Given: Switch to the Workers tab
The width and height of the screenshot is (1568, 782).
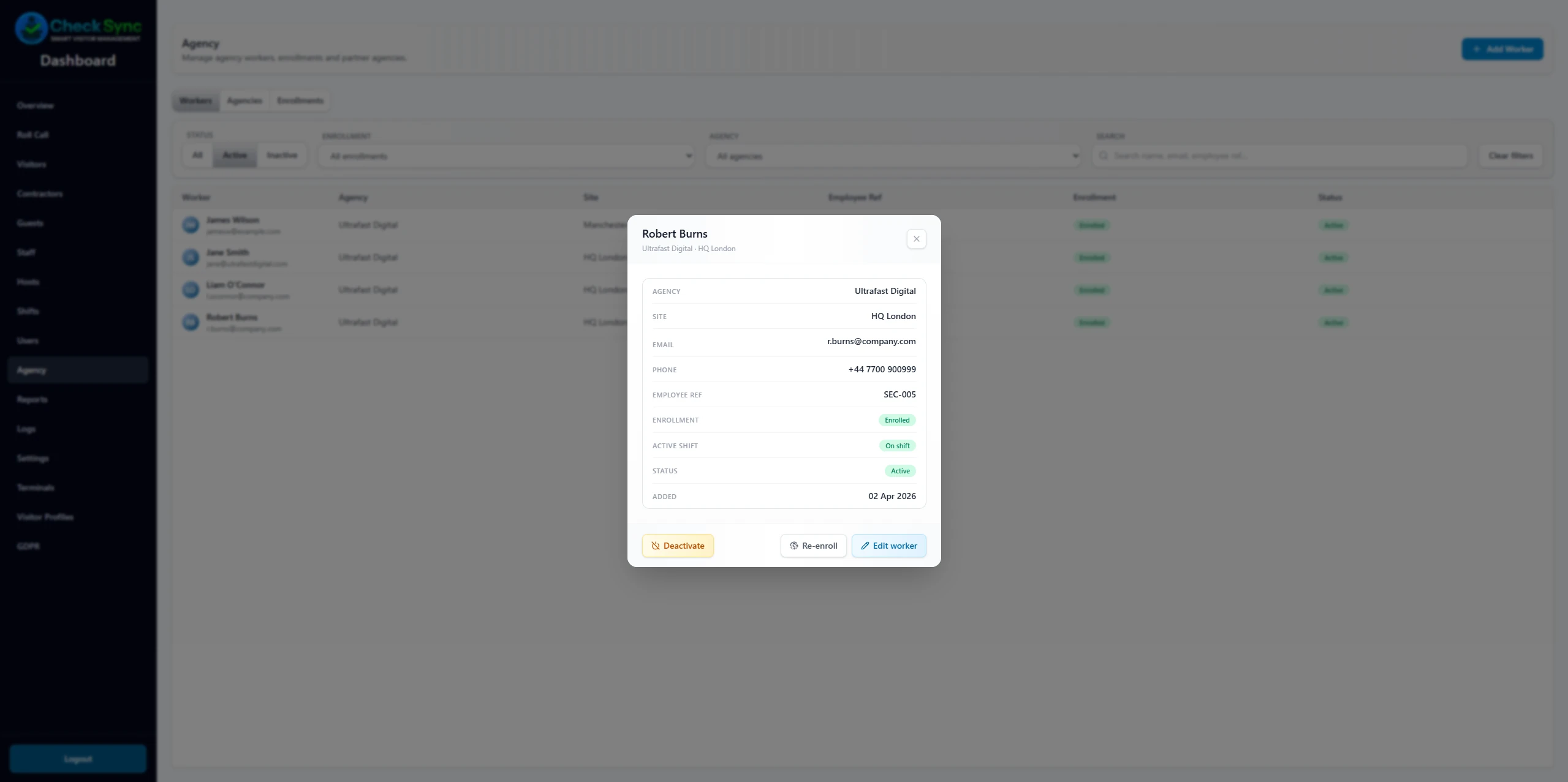Looking at the screenshot, I should tap(195, 100).
